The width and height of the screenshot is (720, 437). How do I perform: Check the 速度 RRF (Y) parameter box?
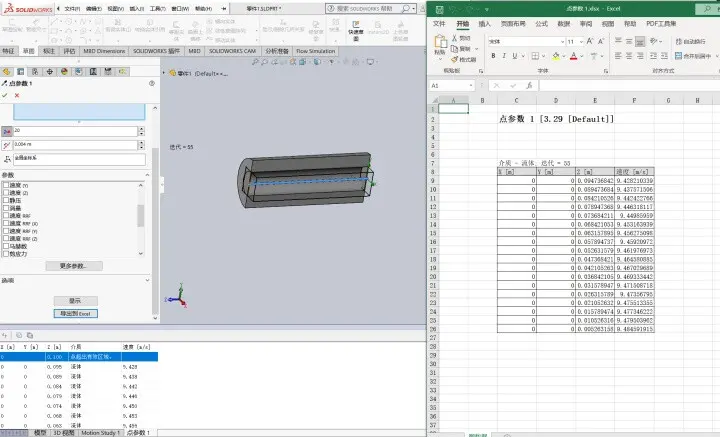click(6, 231)
